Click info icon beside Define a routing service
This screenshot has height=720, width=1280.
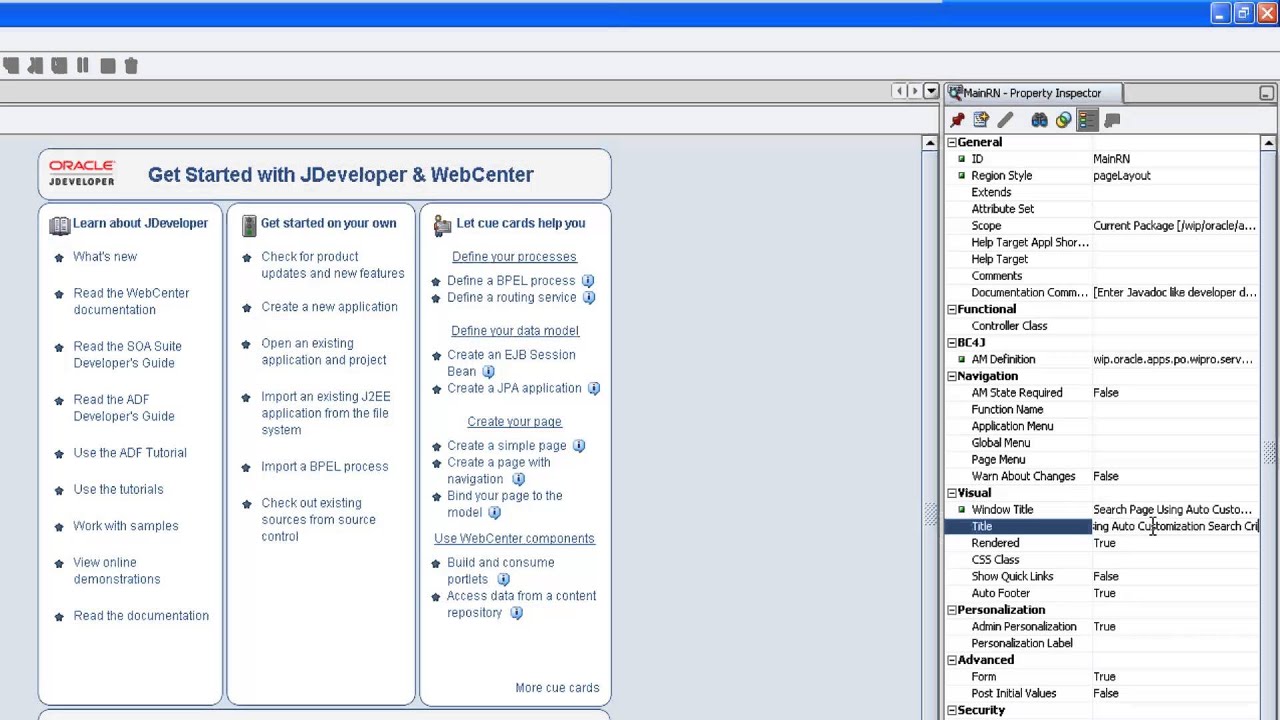(x=589, y=298)
